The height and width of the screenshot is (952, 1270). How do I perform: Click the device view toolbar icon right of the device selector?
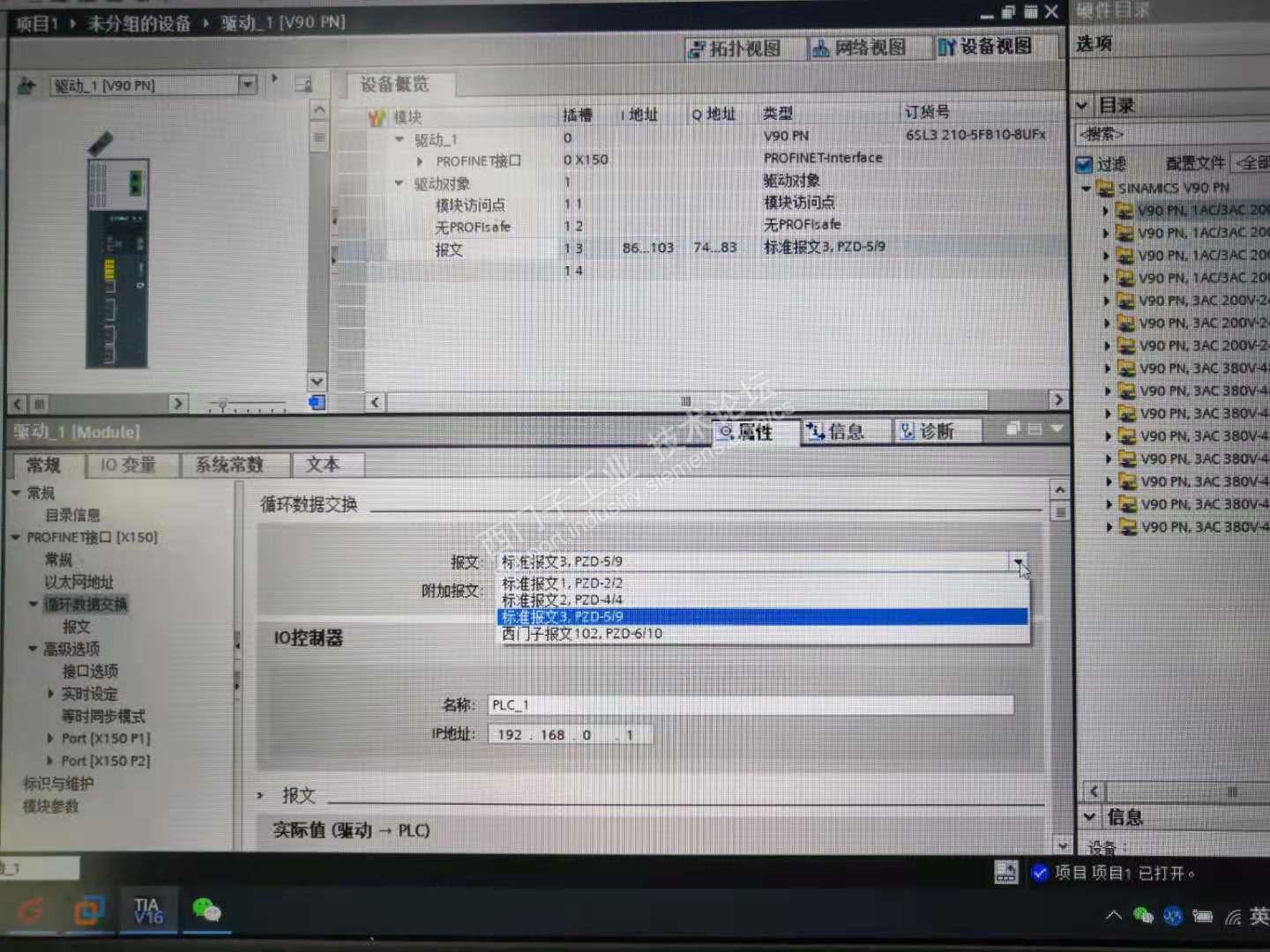pos(303,85)
